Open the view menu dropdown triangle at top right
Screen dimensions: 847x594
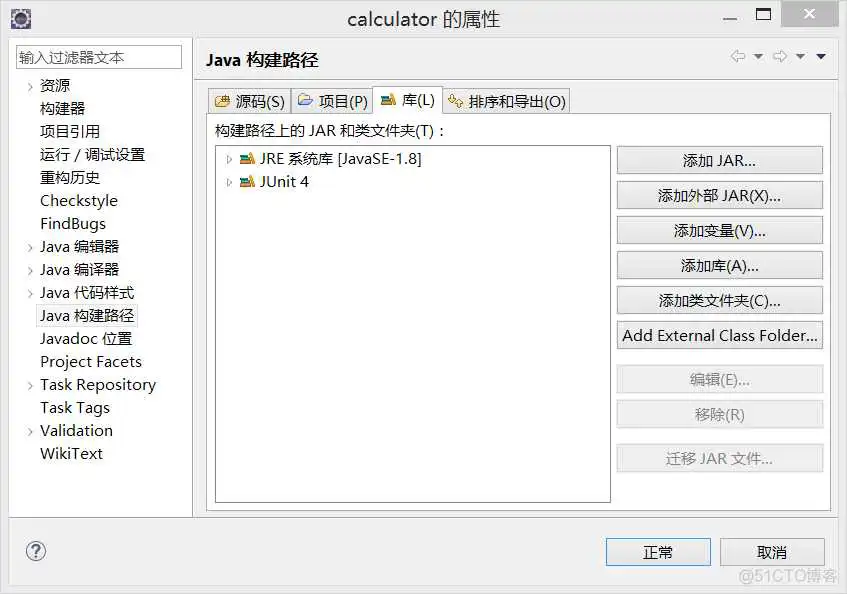821,57
